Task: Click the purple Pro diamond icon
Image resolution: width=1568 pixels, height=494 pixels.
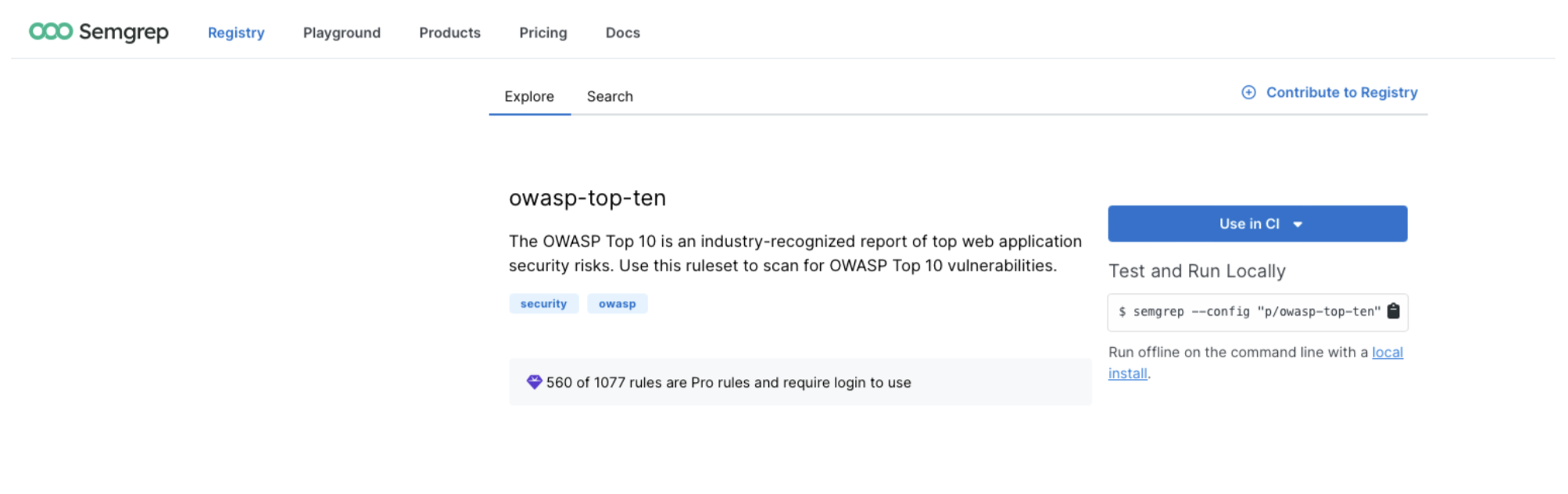Action: pyautogui.click(x=534, y=382)
